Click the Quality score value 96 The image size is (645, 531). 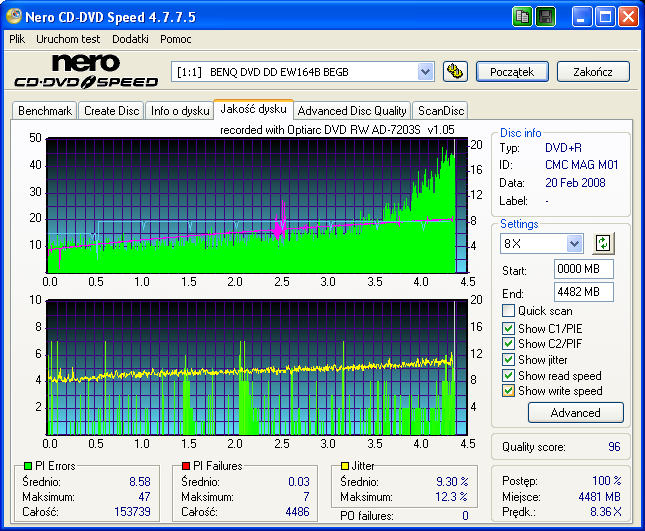point(614,446)
